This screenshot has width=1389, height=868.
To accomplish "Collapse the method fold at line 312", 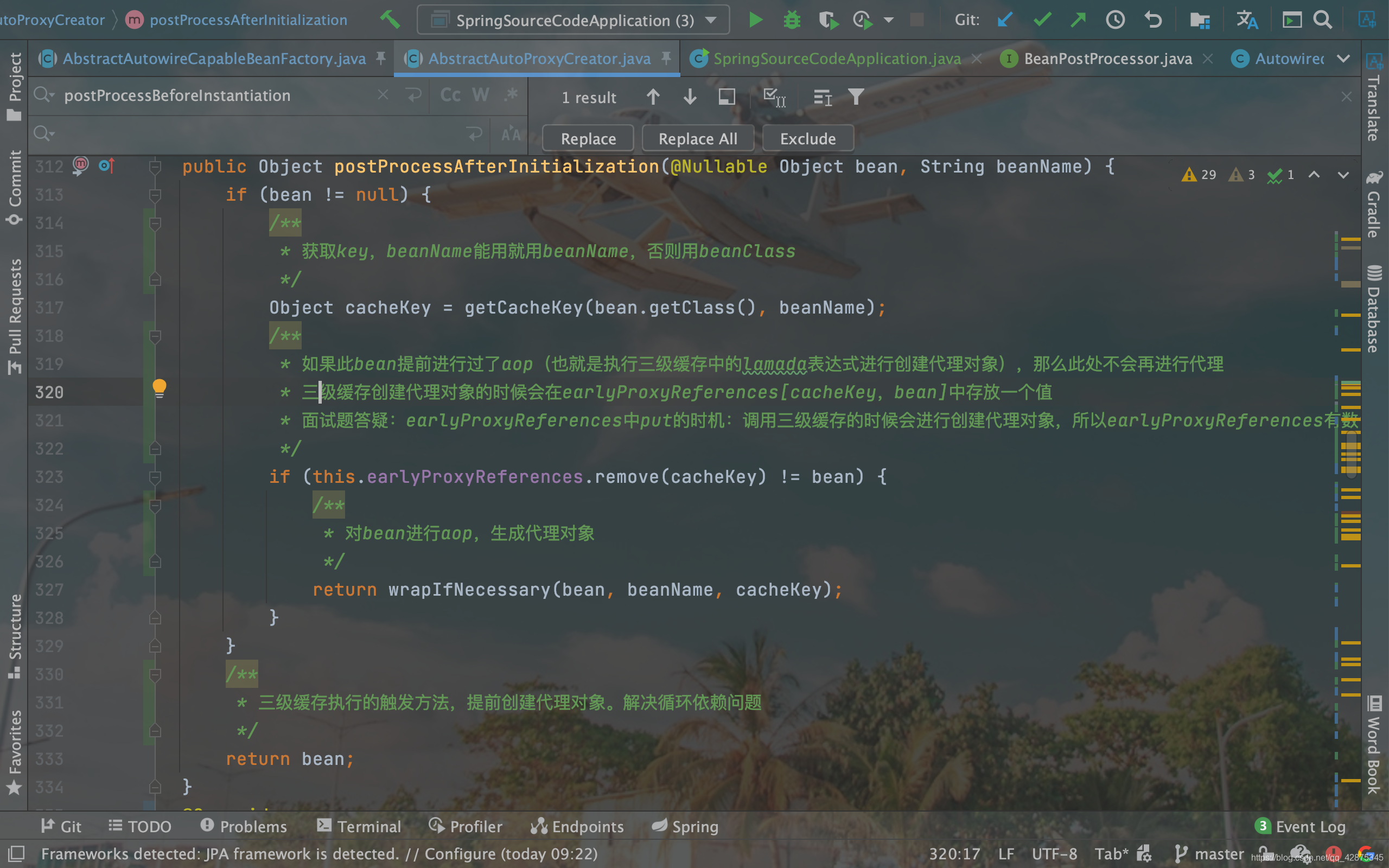I will [155, 167].
